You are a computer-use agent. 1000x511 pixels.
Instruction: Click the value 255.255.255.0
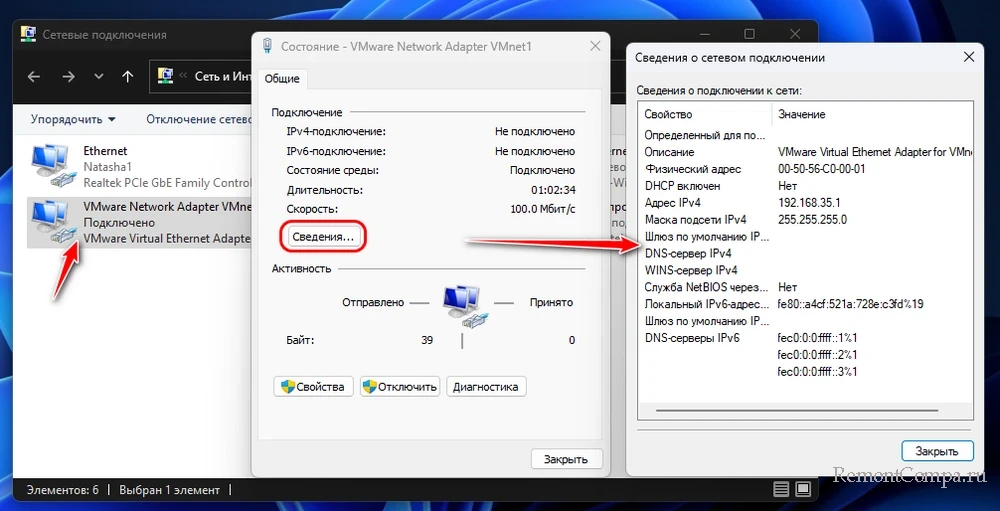tap(812, 219)
